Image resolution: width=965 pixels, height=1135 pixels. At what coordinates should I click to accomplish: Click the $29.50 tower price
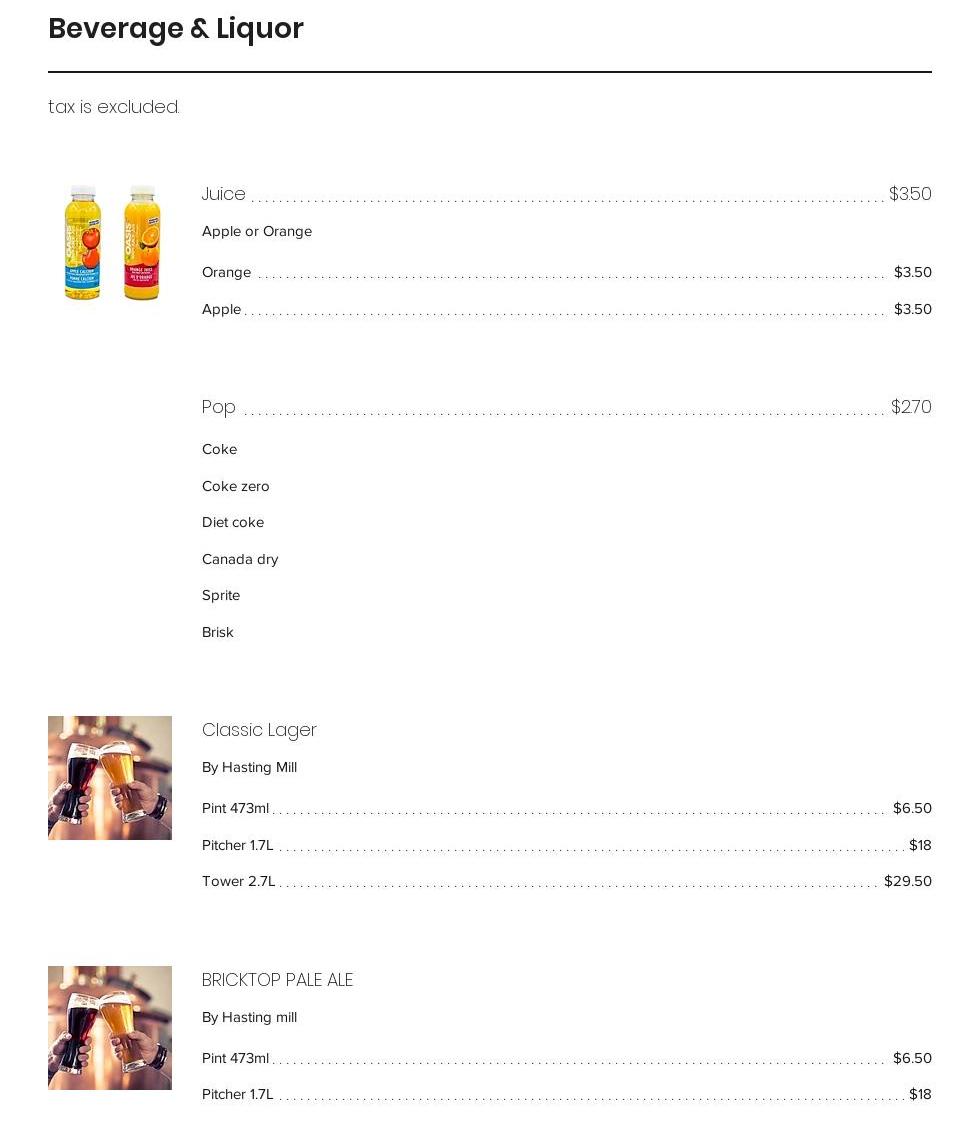[x=908, y=882]
